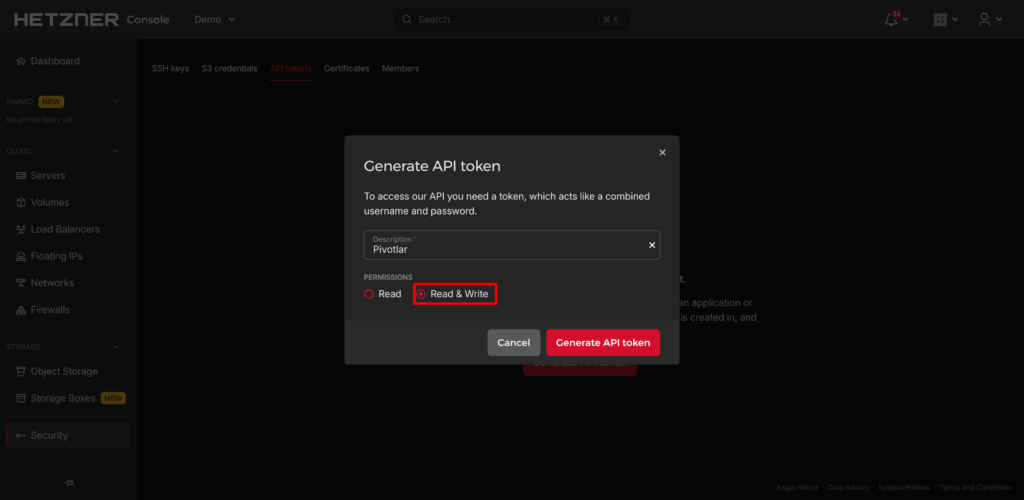The height and width of the screenshot is (500, 1024).
Task: Click the Servers sidebar icon
Action: (21, 176)
